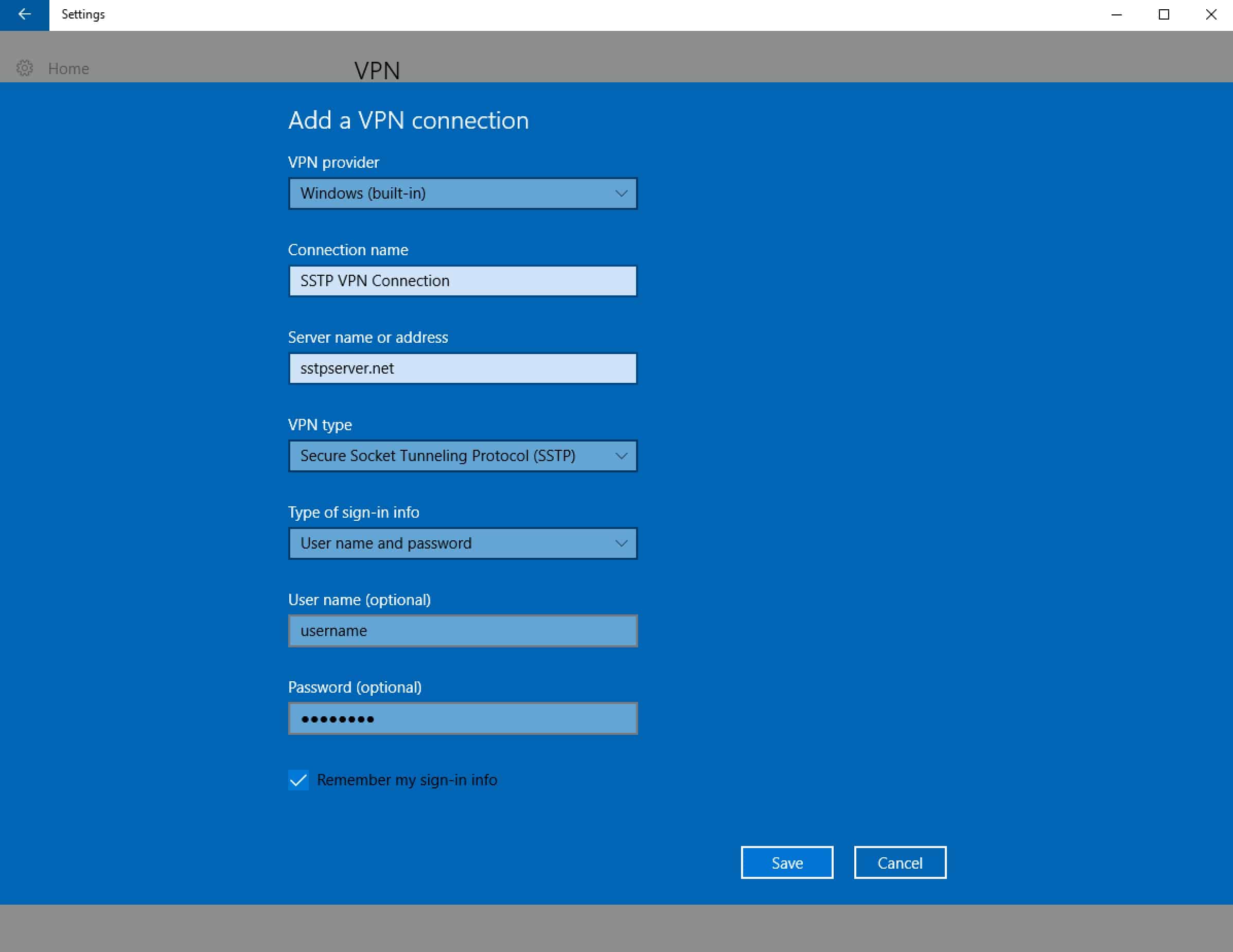Click the 'Add a VPN connection' heading

click(x=408, y=120)
